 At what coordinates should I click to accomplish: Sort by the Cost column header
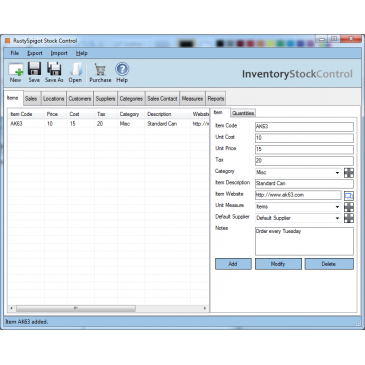(x=81, y=114)
